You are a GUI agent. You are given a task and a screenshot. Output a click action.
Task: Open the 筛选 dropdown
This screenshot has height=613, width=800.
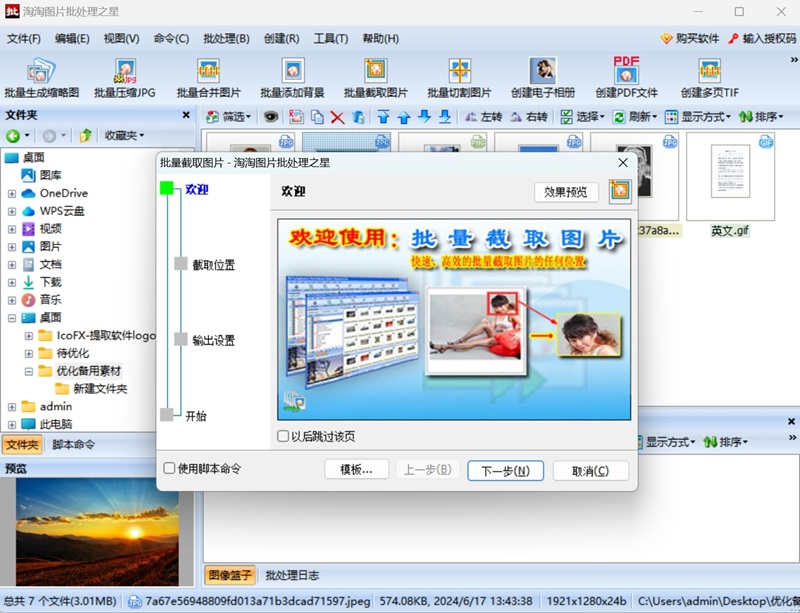tap(229, 117)
